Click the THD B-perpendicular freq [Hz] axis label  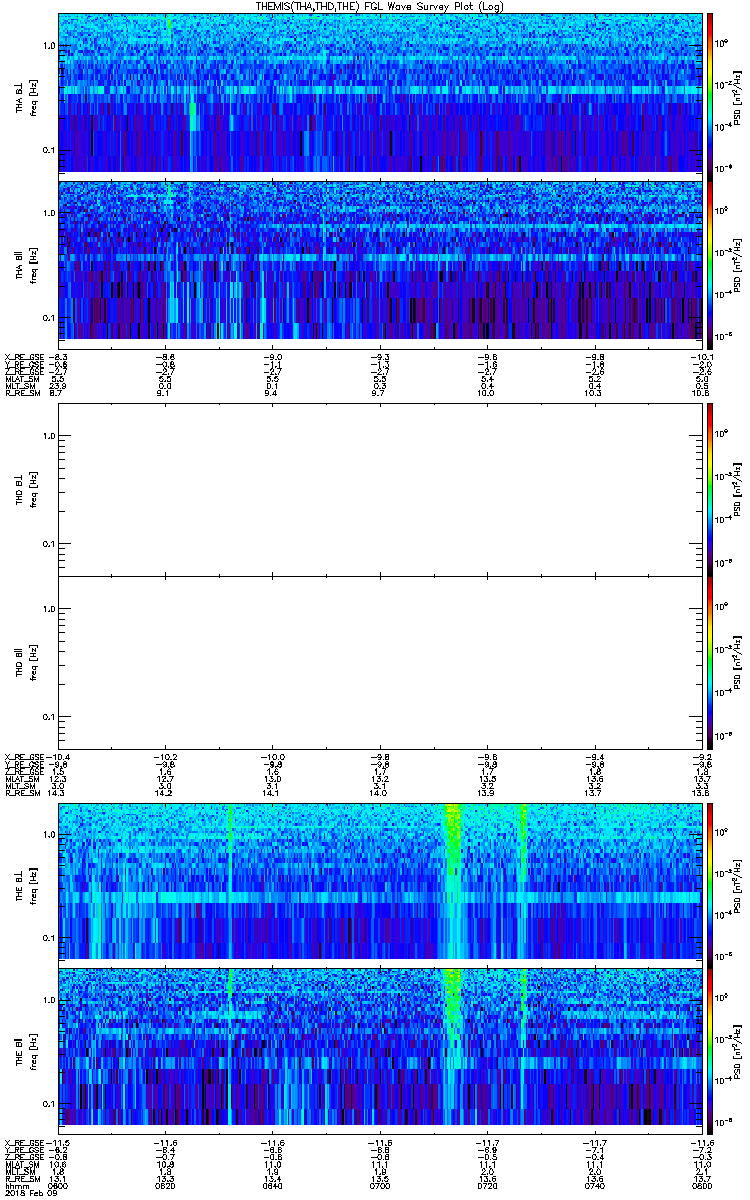point(32,490)
